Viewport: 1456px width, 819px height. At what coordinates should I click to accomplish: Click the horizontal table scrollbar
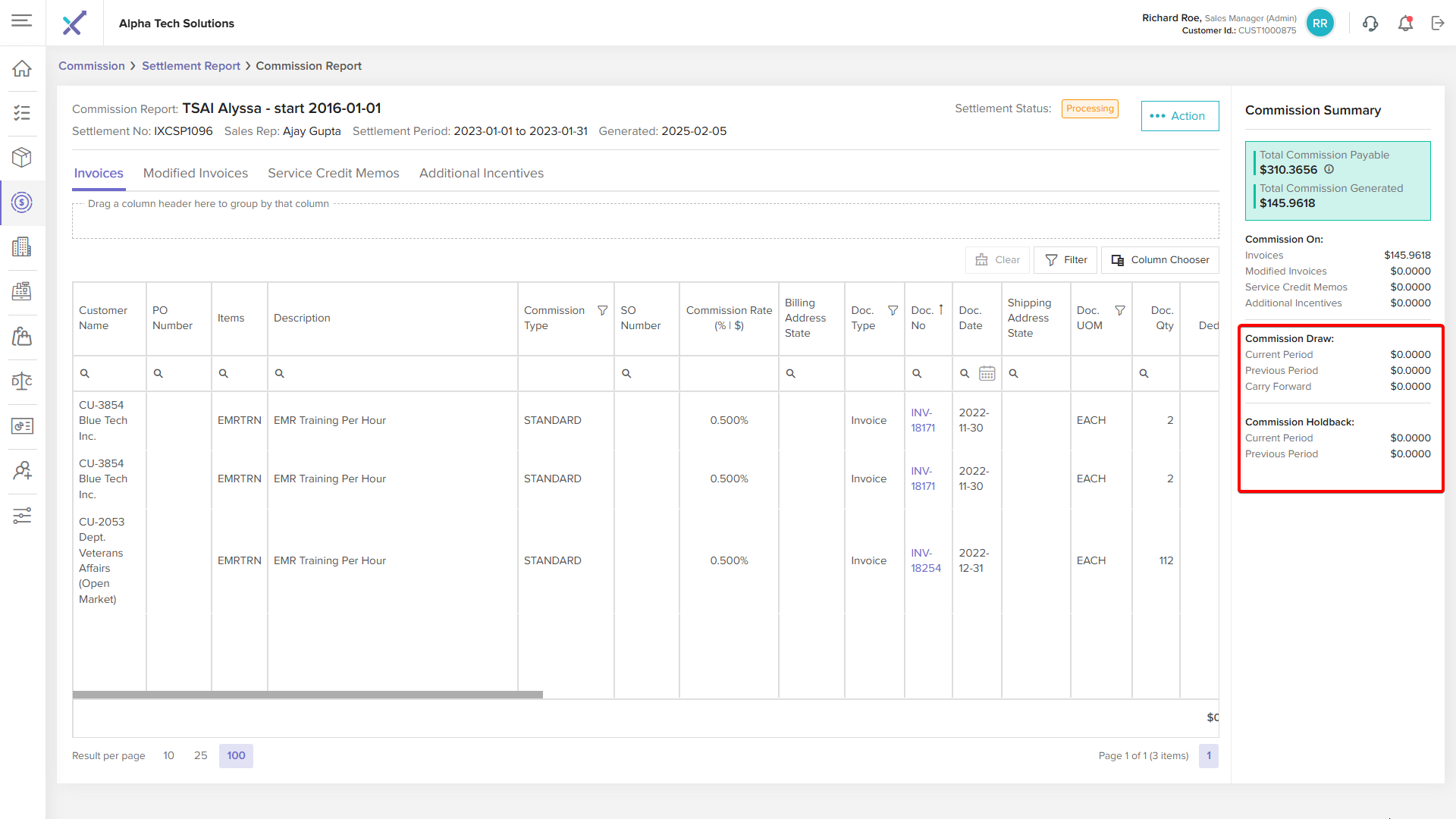pyautogui.click(x=307, y=695)
